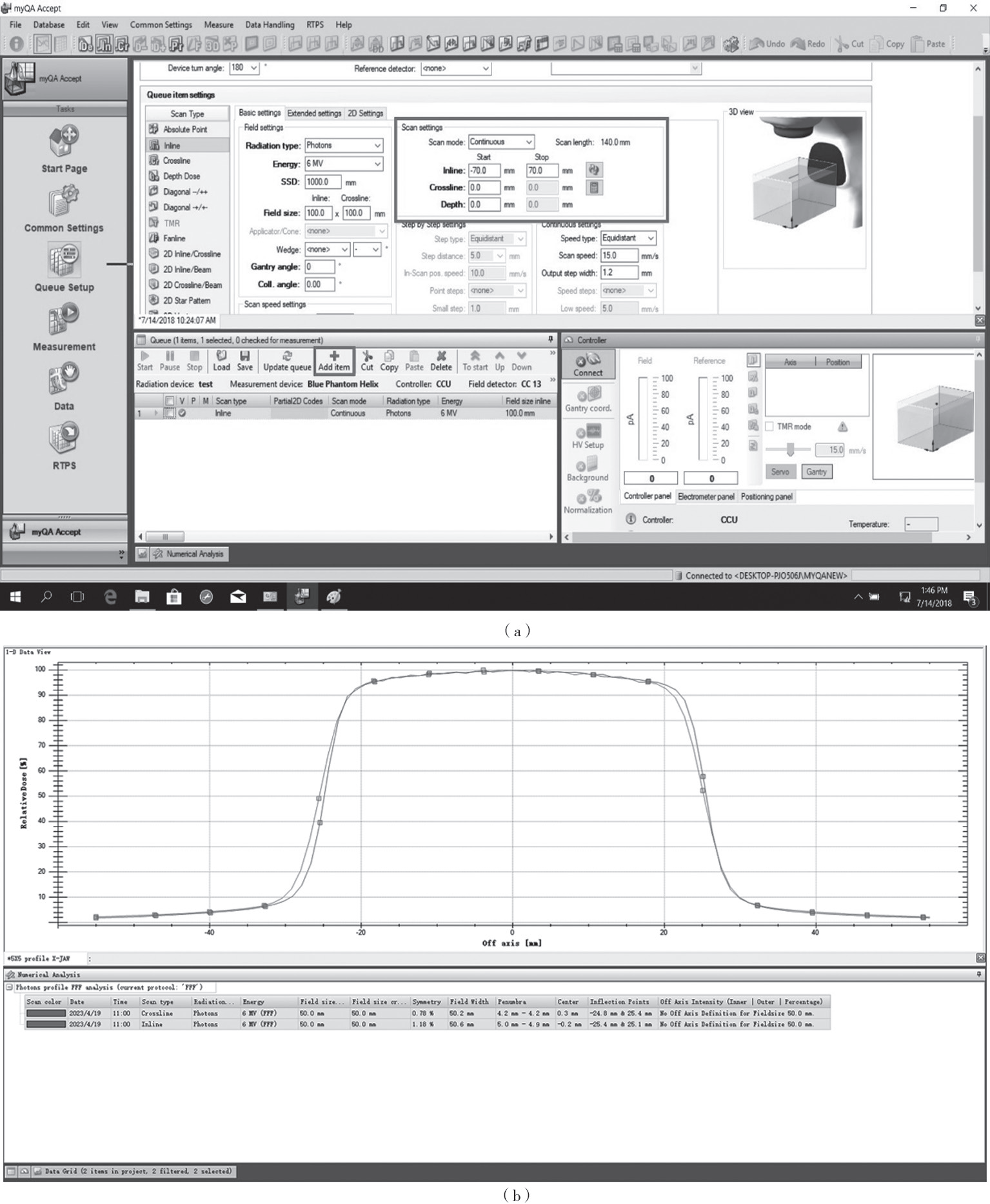Open the Data task

(x=64, y=386)
